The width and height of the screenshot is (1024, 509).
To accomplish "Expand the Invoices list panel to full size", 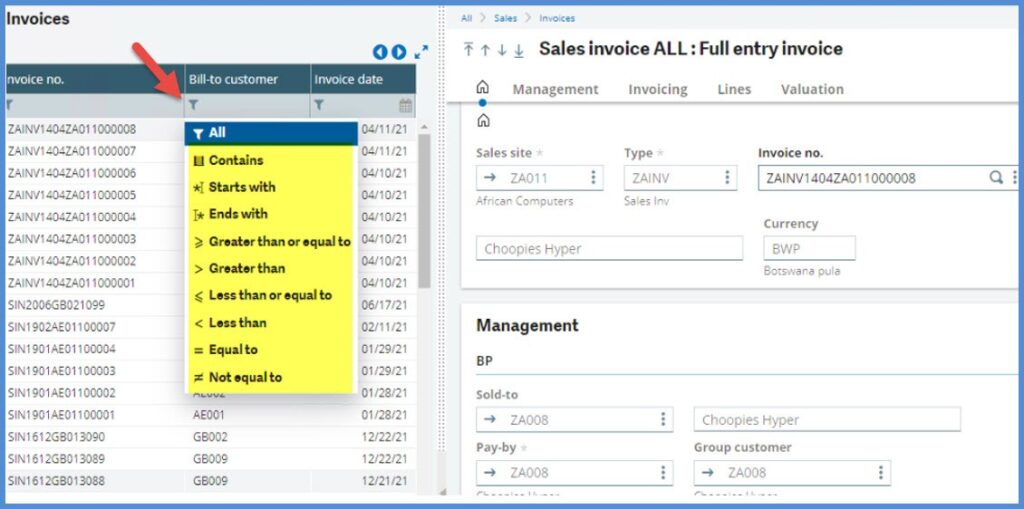I will 421,52.
